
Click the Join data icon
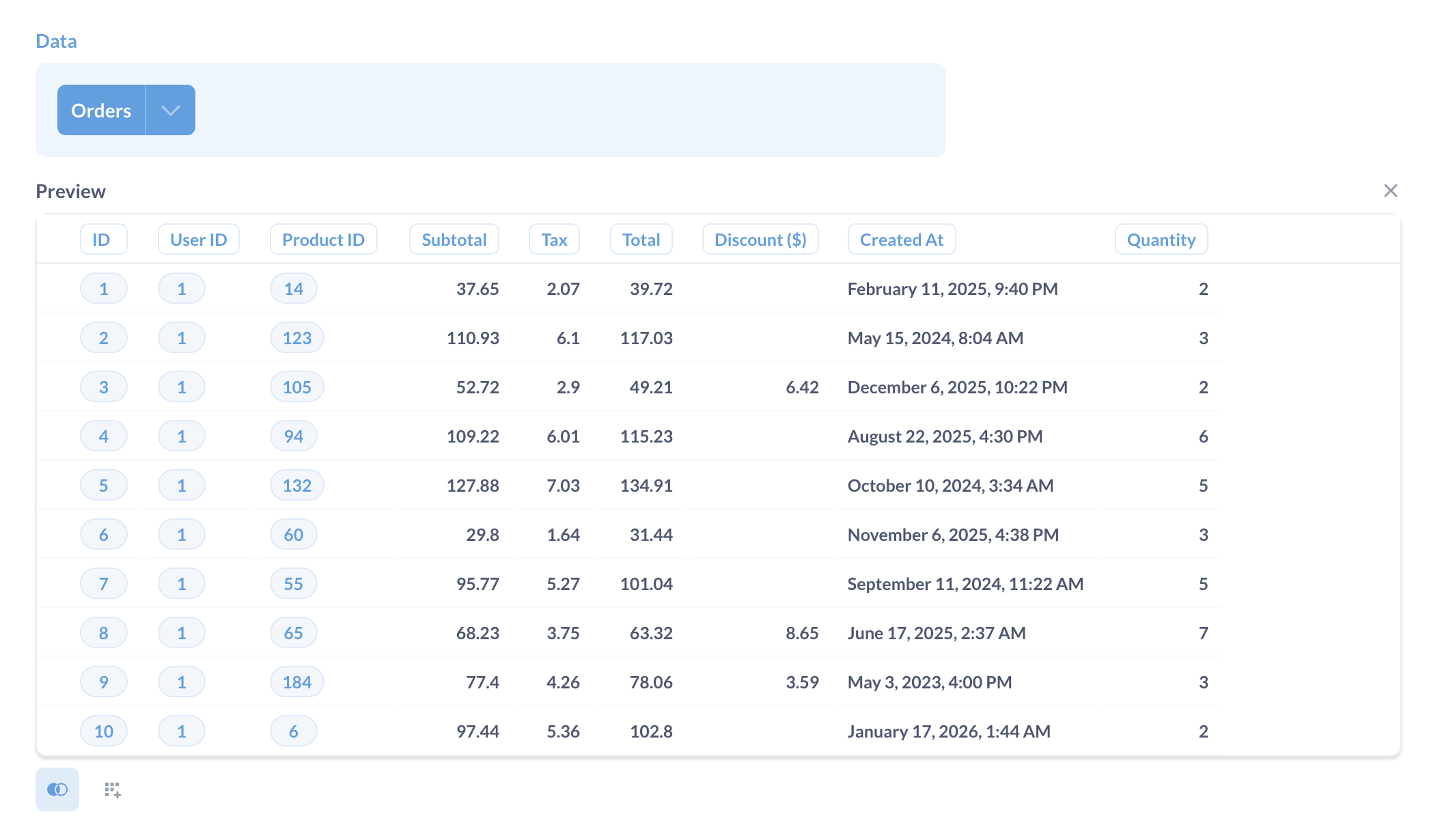[x=57, y=789]
